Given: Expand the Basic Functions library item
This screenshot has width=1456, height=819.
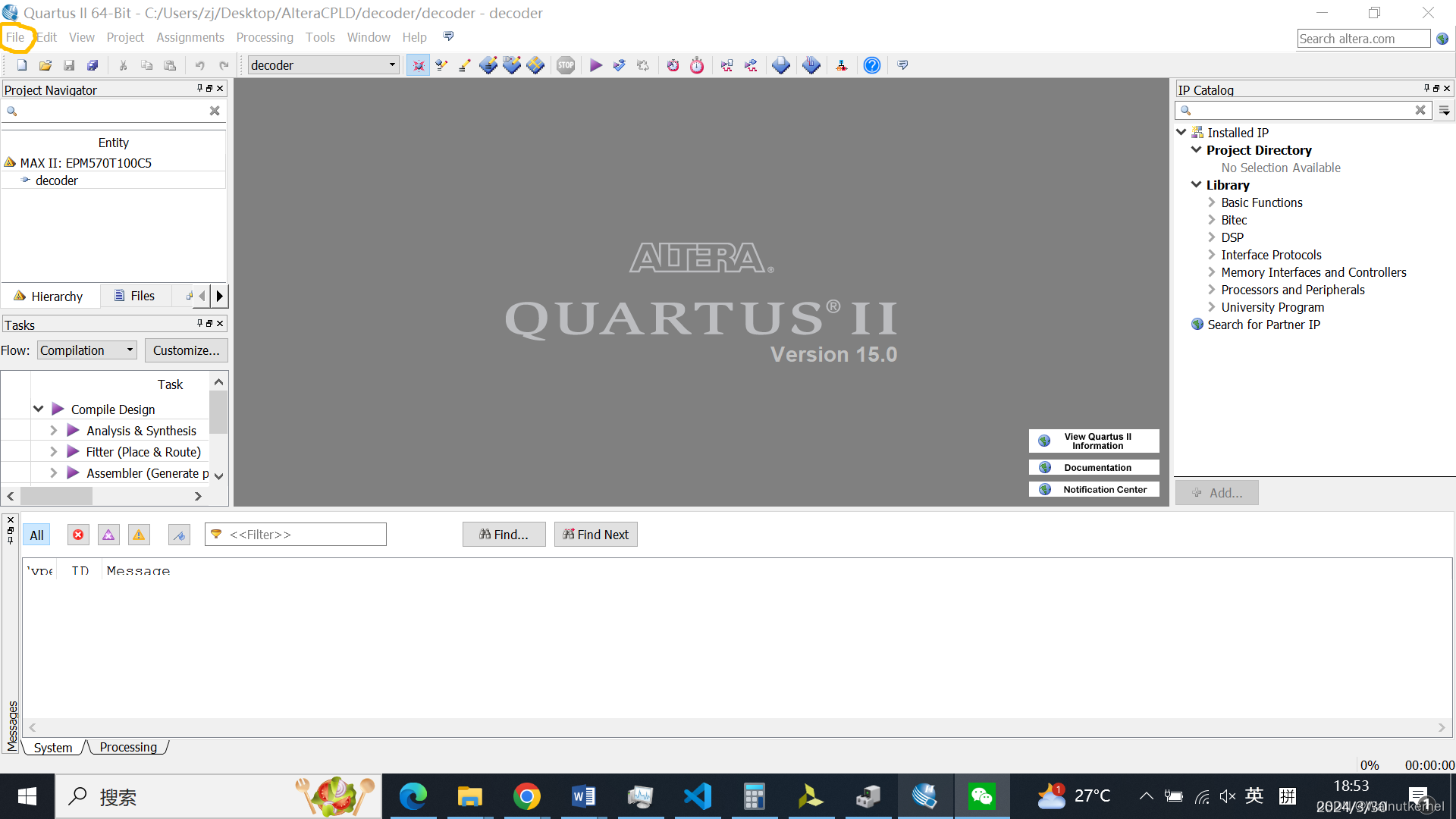Looking at the screenshot, I should [x=1212, y=202].
